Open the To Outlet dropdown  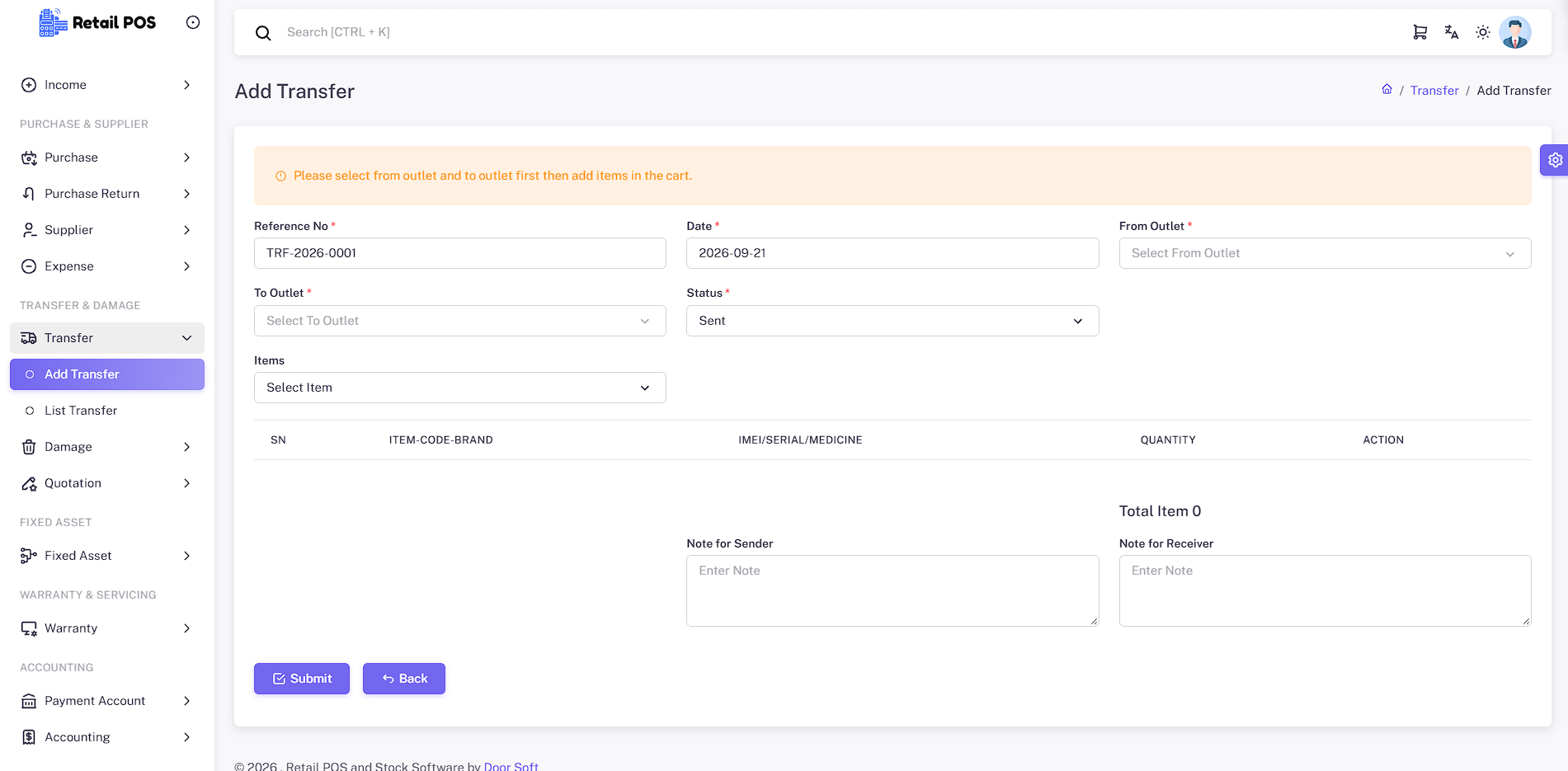click(x=459, y=321)
